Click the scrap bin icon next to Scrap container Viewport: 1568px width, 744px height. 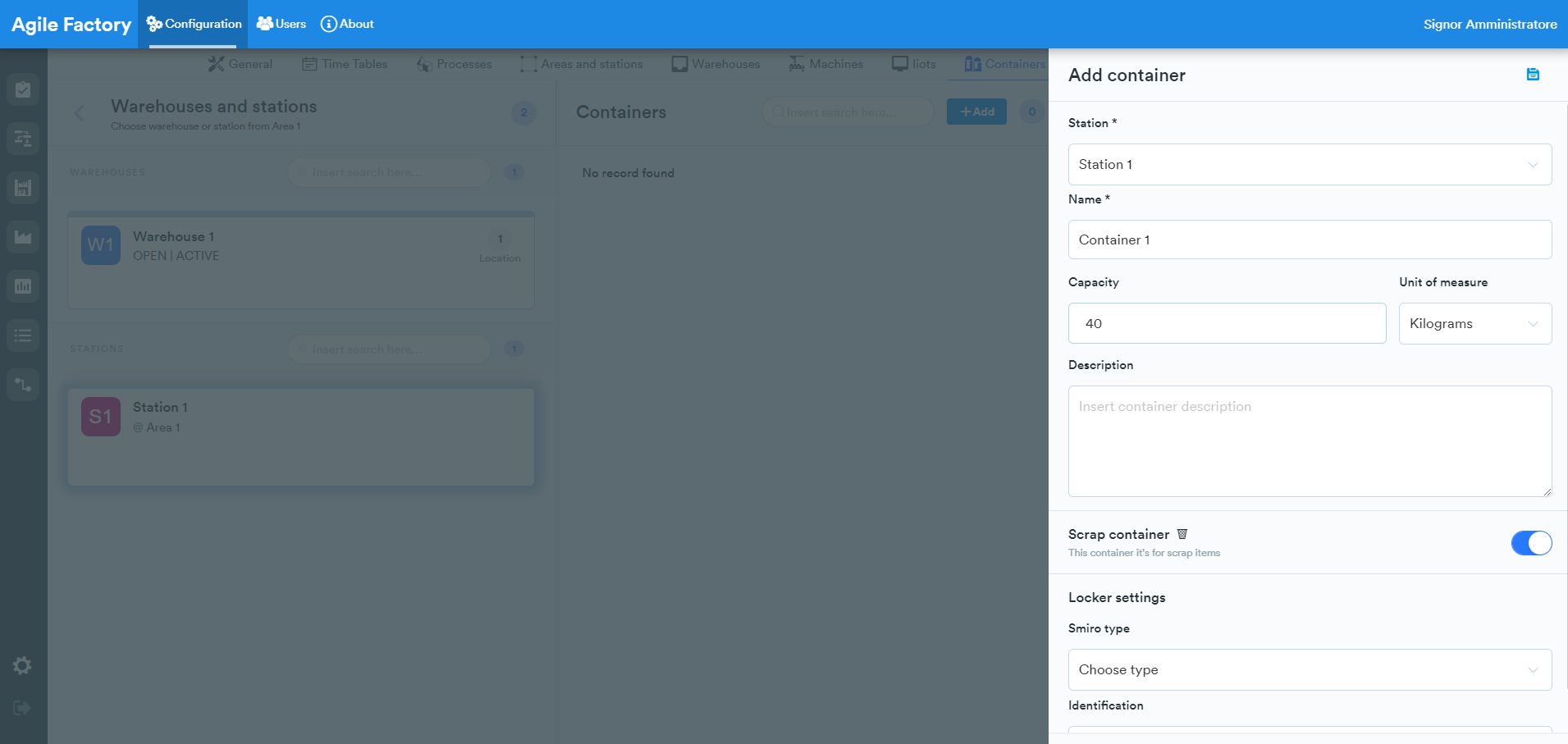(x=1182, y=534)
